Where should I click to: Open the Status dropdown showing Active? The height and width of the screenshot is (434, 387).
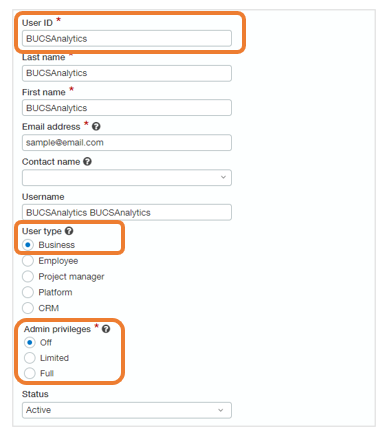click(x=127, y=410)
